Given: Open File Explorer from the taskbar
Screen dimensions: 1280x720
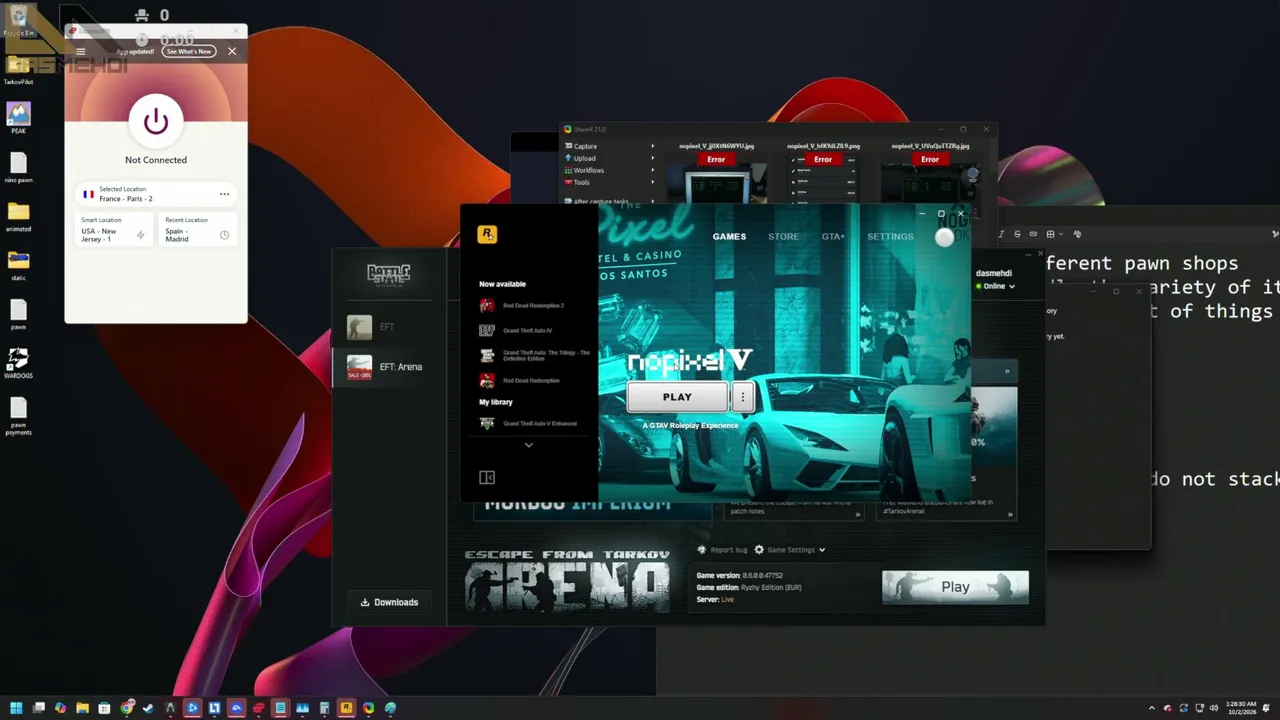Looking at the screenshot, I should point(82,708).
